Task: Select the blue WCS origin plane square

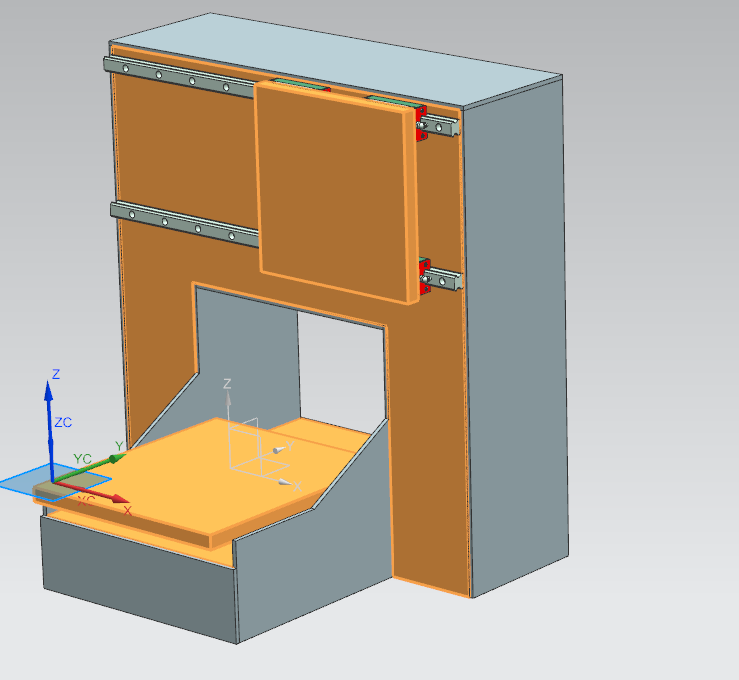Action: [x=30, y=481]
